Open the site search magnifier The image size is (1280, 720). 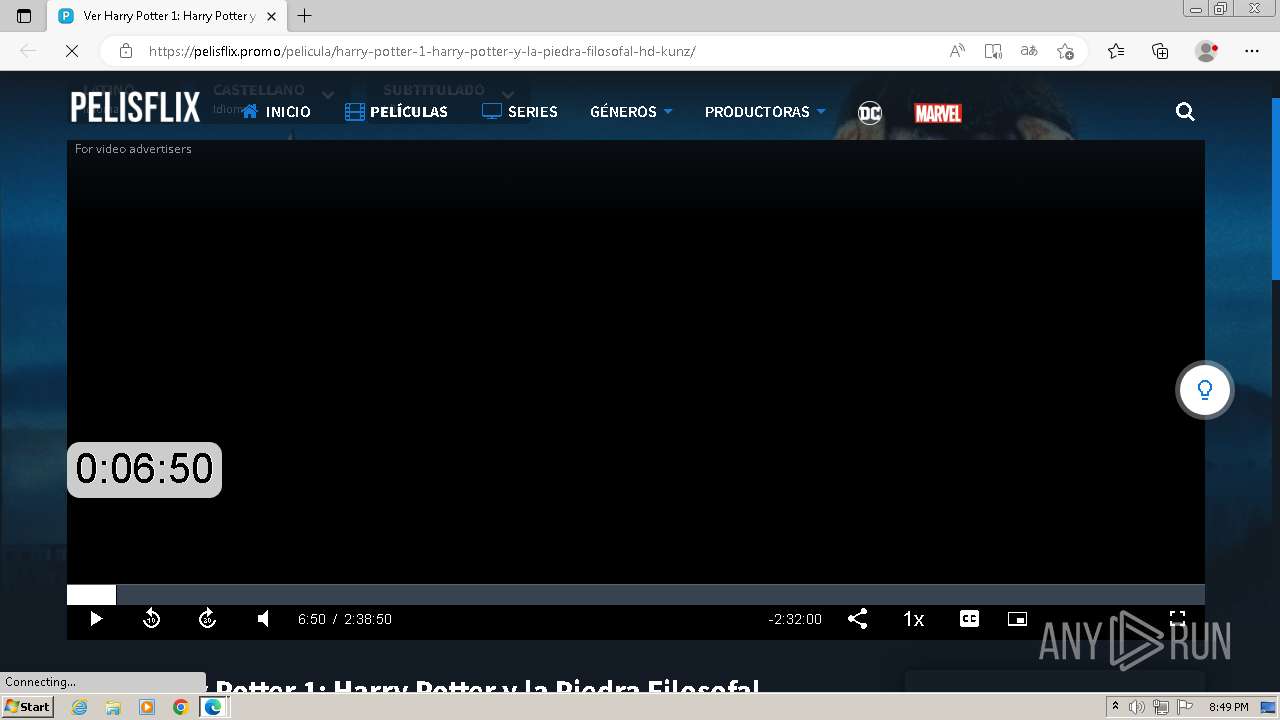point(1185,112)
